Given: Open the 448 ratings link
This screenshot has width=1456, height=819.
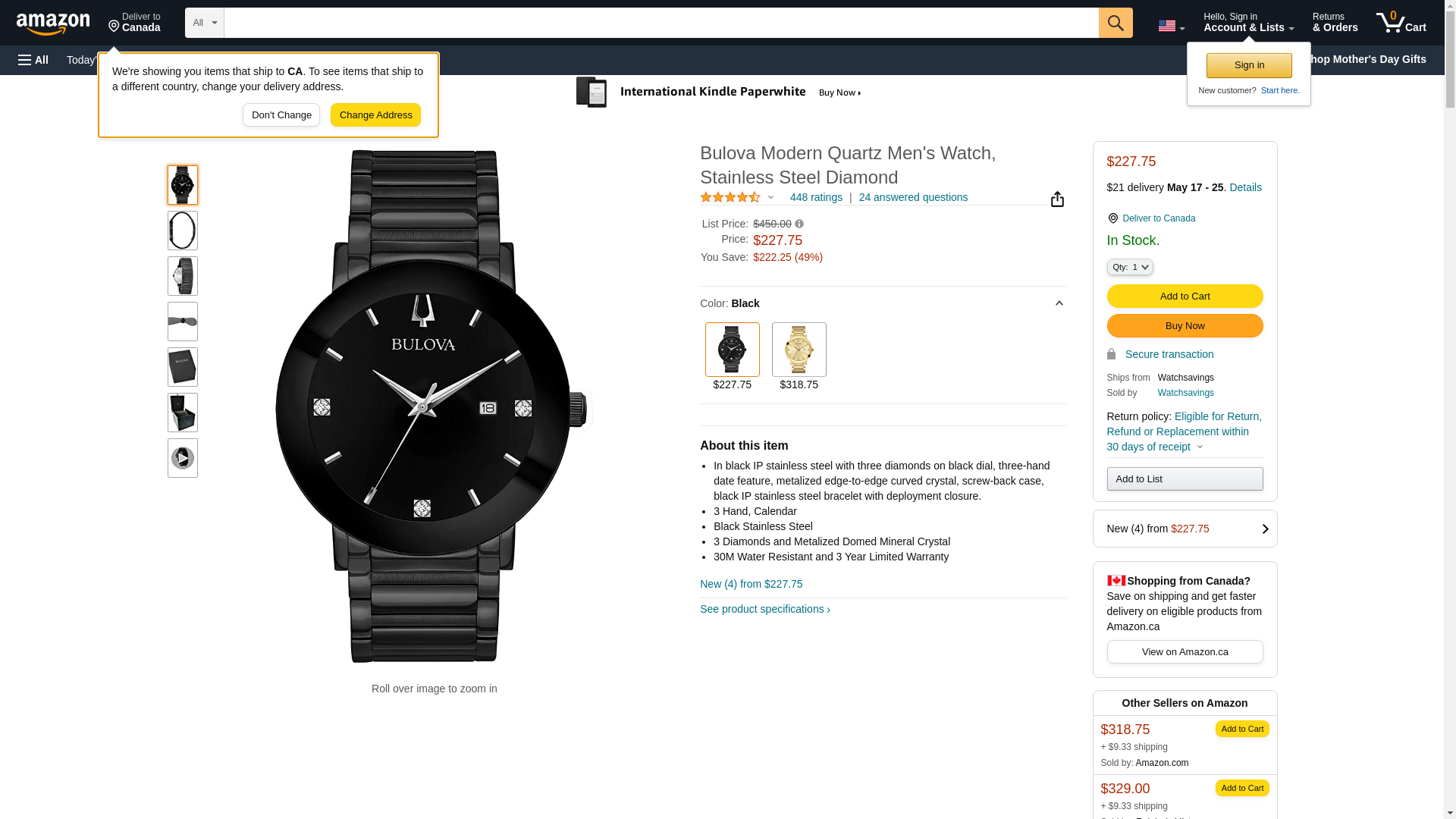Looking at the screenshot, I should point(816,197).
